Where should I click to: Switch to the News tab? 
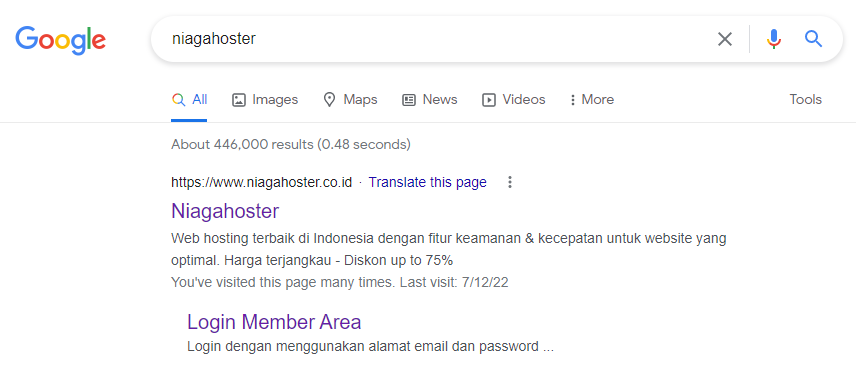[430, 100]
